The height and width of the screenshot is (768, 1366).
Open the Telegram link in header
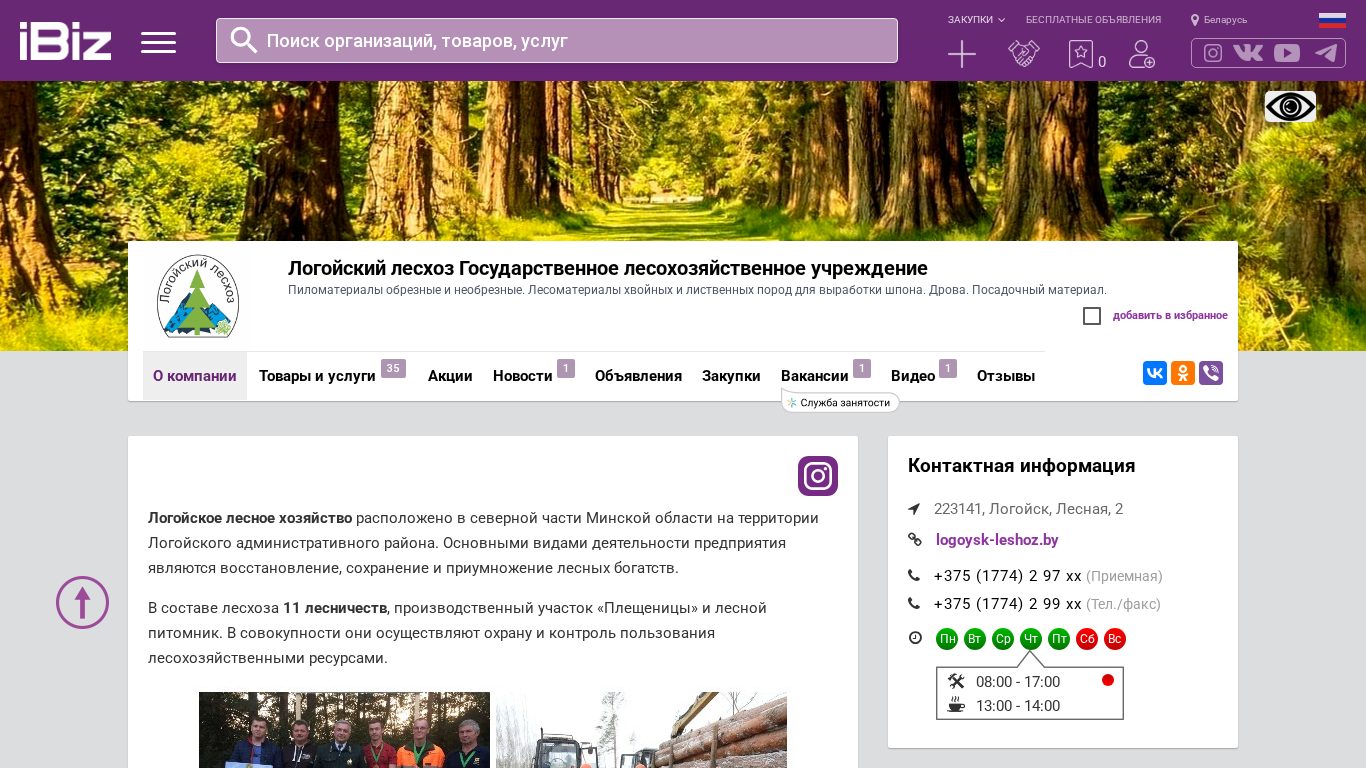[1326, 53]
